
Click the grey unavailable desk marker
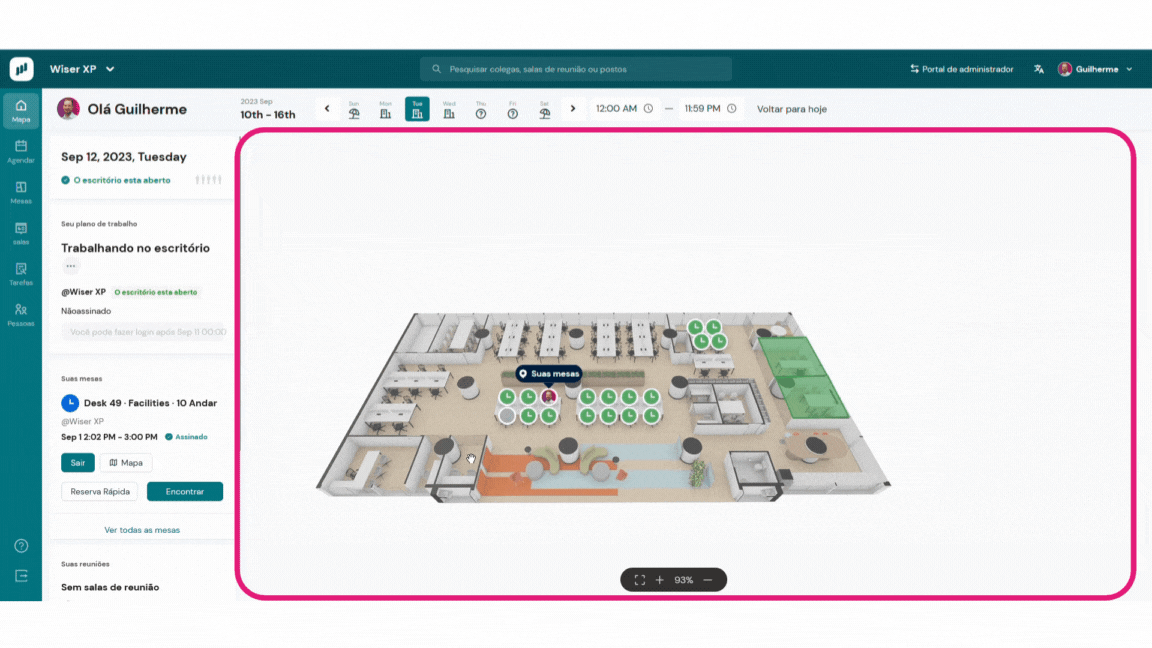tap(507, 416)
